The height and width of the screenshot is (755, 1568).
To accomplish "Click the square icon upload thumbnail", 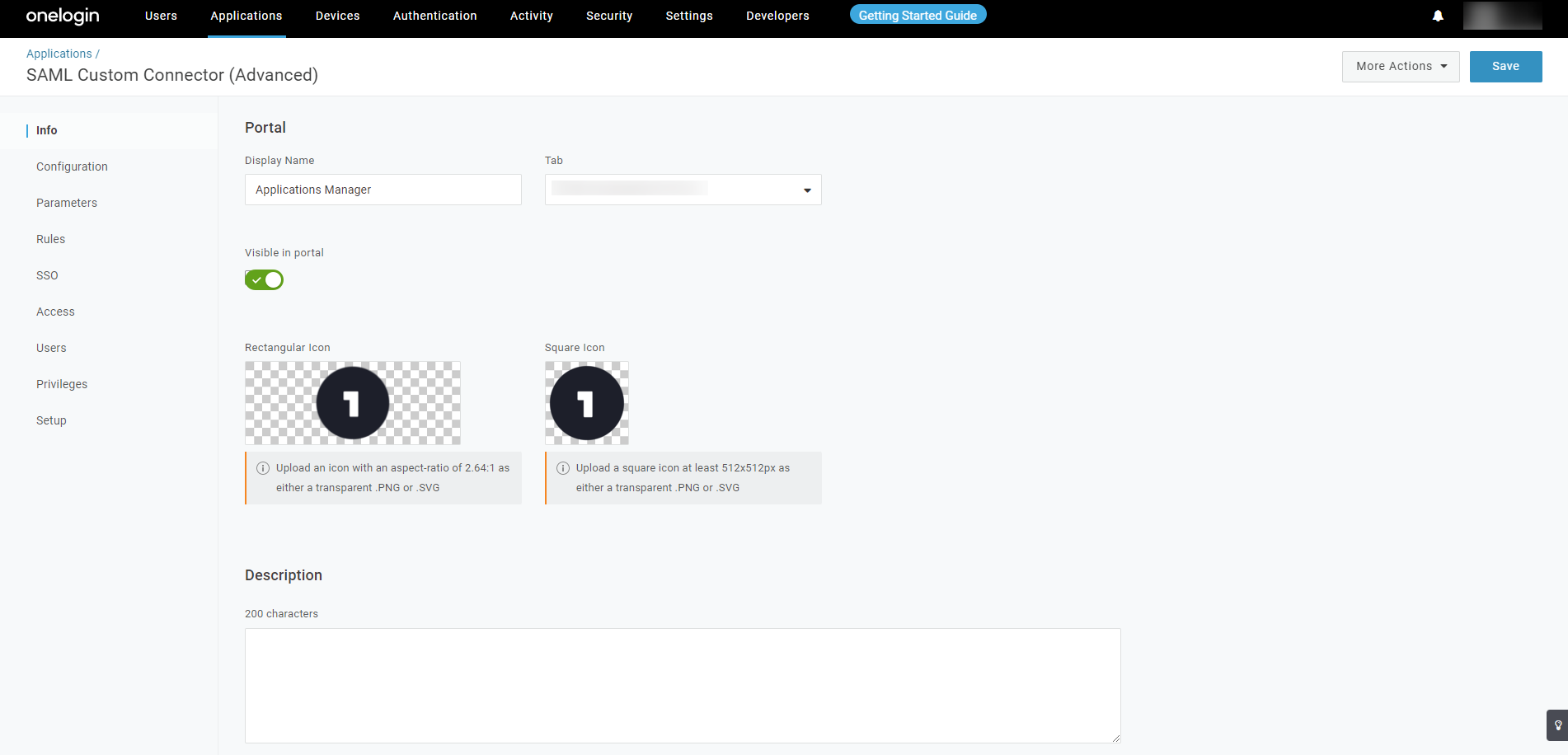I will tap(587, 403).
